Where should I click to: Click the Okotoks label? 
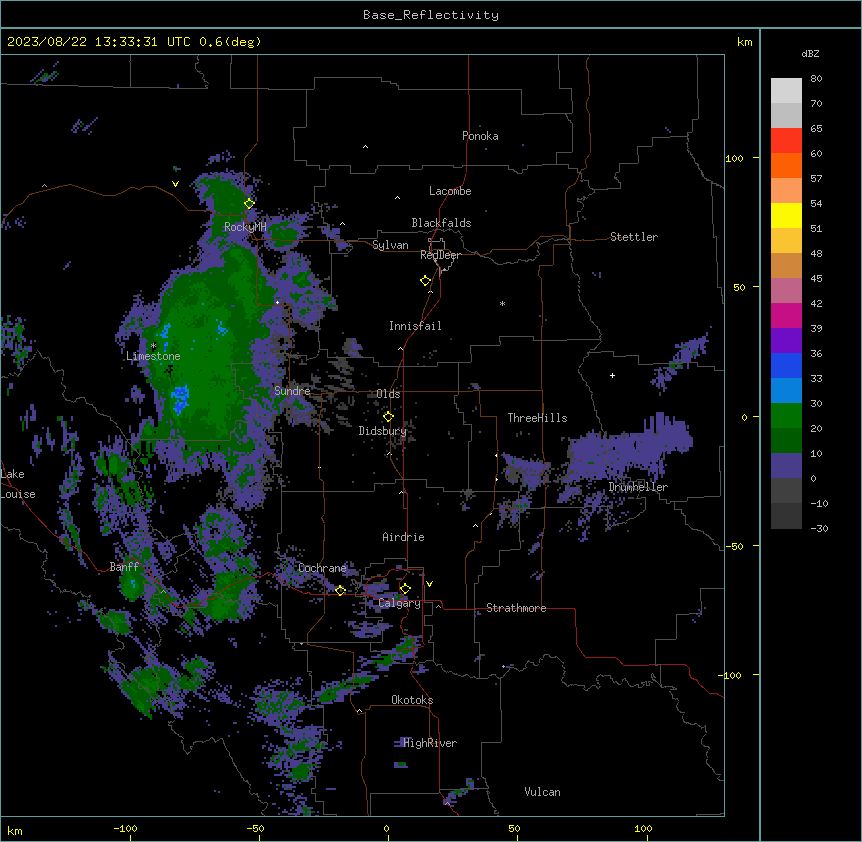pyautogui.click(x=412, y=700)
